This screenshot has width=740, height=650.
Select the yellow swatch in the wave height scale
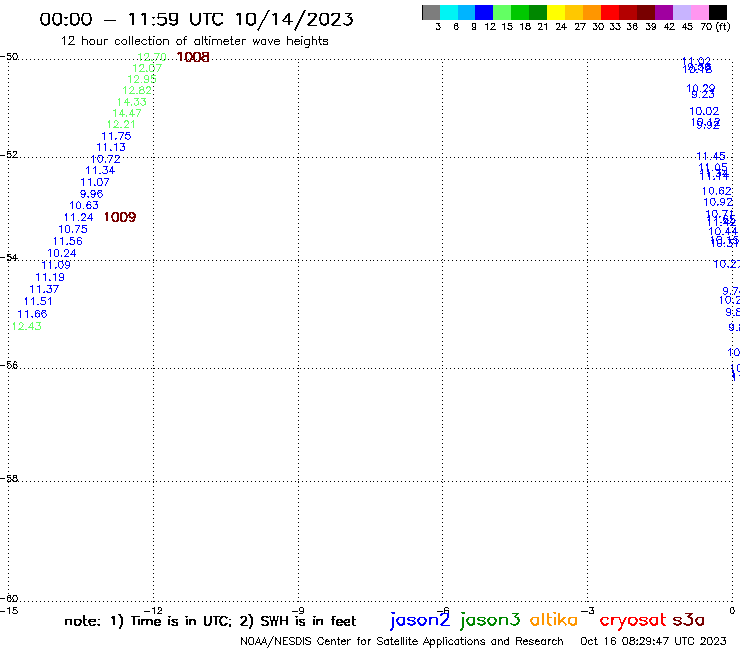[556, 12]
